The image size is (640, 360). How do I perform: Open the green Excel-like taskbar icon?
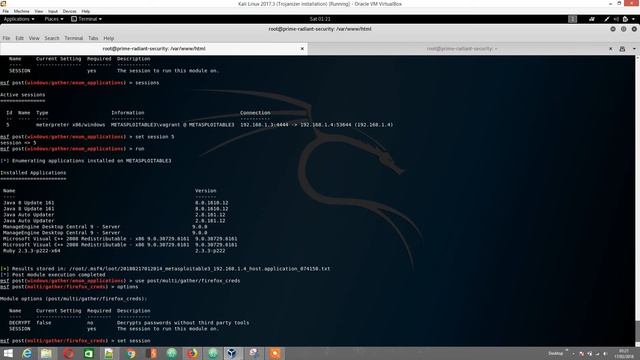click(88, 353)
